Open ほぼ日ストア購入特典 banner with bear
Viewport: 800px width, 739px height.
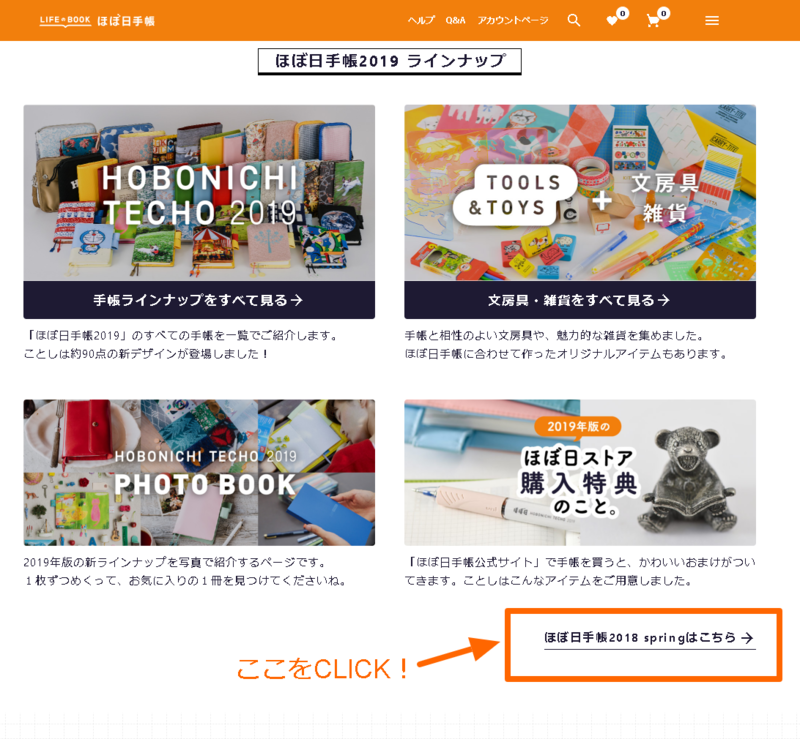580,473
